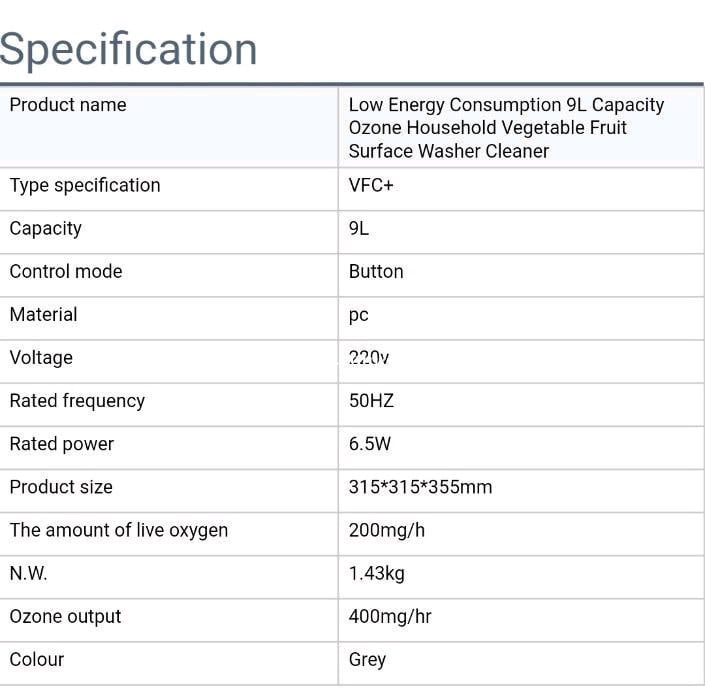Click the 6.5W rated power value
This screenshot has height=688, width=705.
click(x=371, y=444)
